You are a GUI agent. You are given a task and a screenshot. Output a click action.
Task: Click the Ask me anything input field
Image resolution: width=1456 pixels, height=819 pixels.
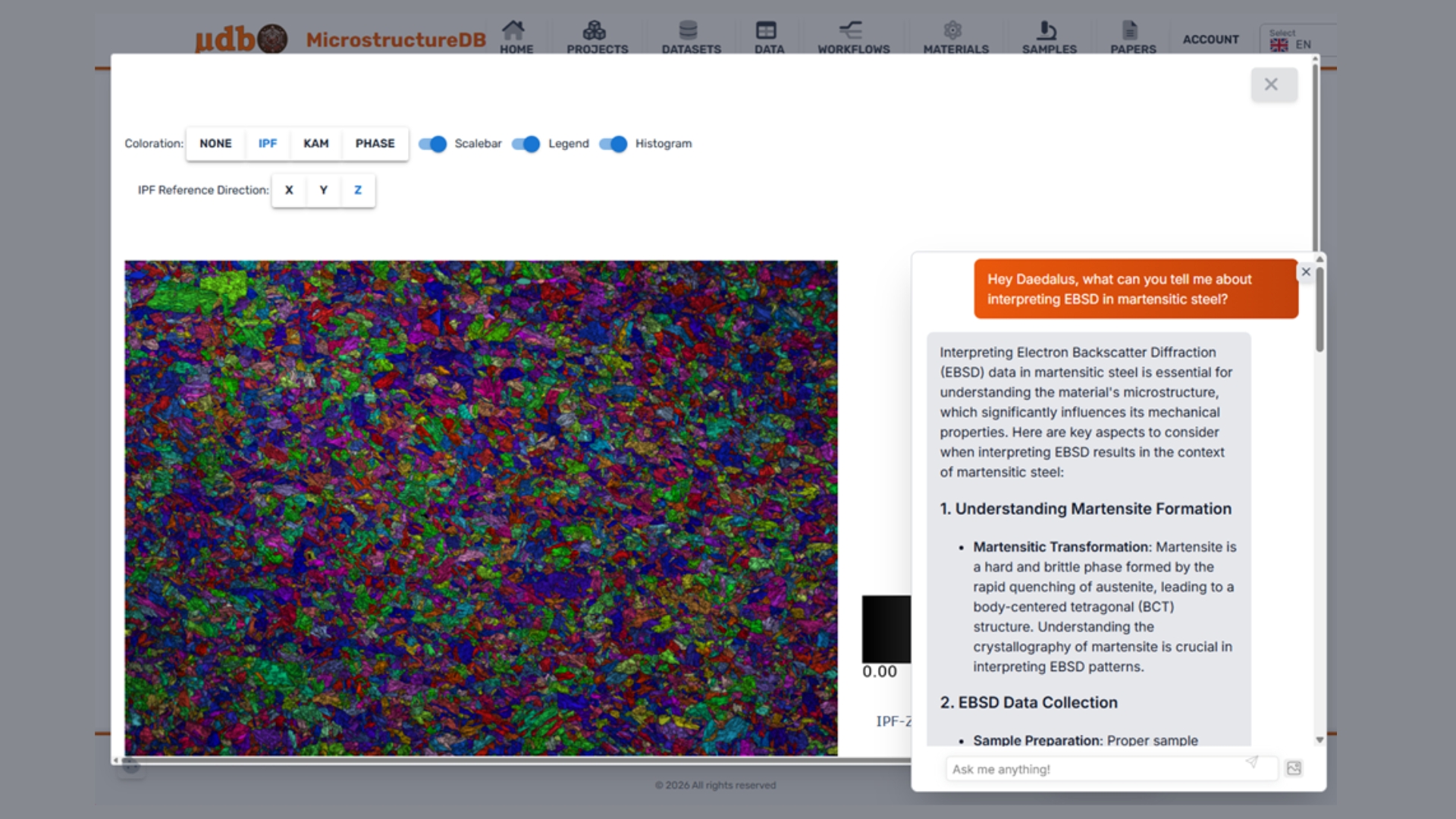pos(1092,769)
